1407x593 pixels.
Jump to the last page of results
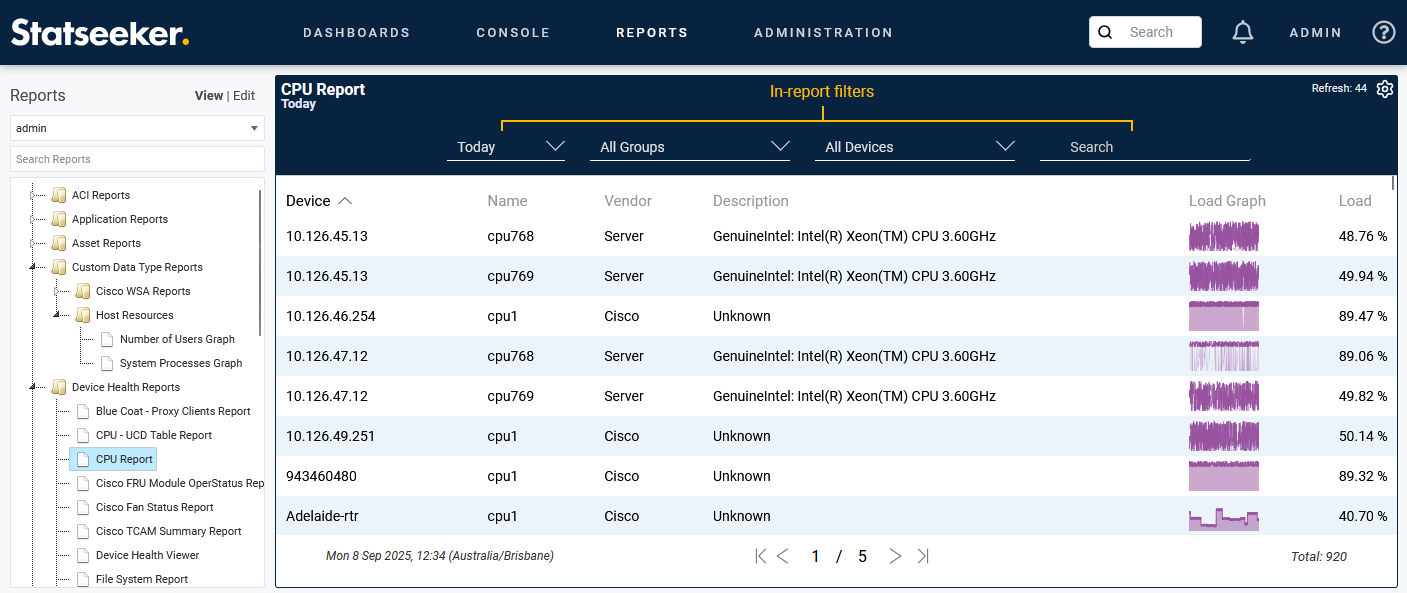(x=922, y=556)
